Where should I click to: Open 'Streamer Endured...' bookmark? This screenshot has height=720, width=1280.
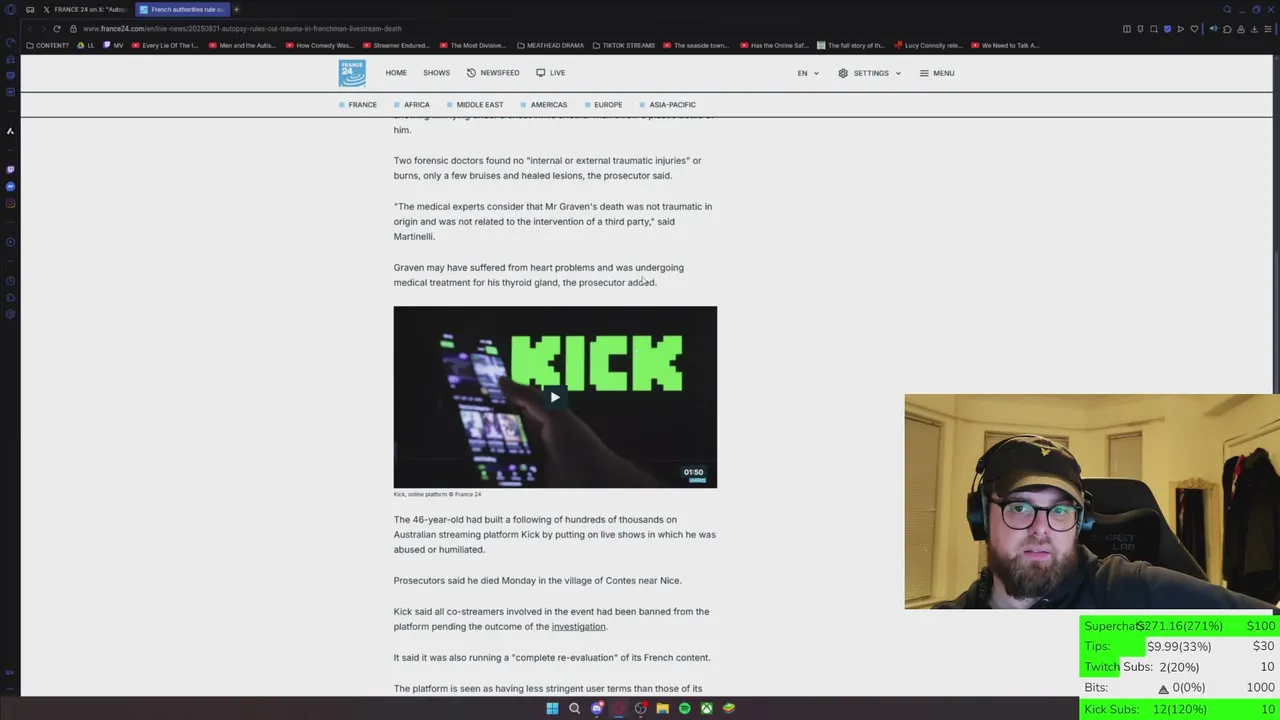(396, 45)
